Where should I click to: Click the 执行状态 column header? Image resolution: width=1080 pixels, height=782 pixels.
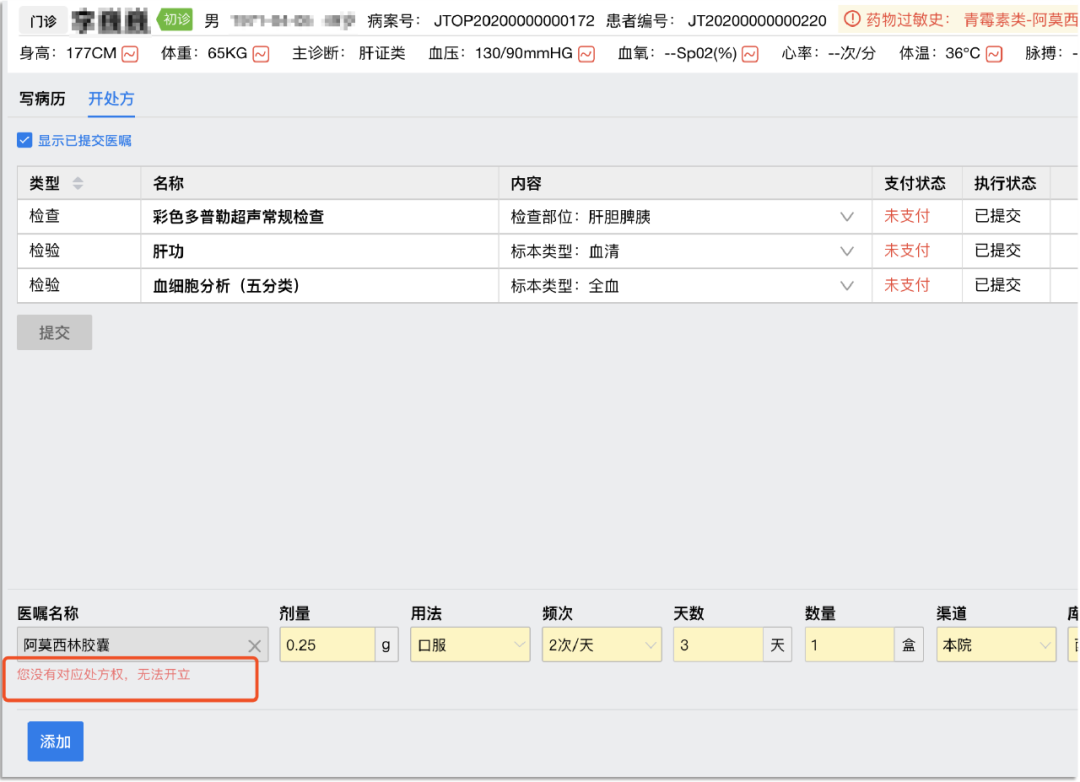(x=1005, y=183)
